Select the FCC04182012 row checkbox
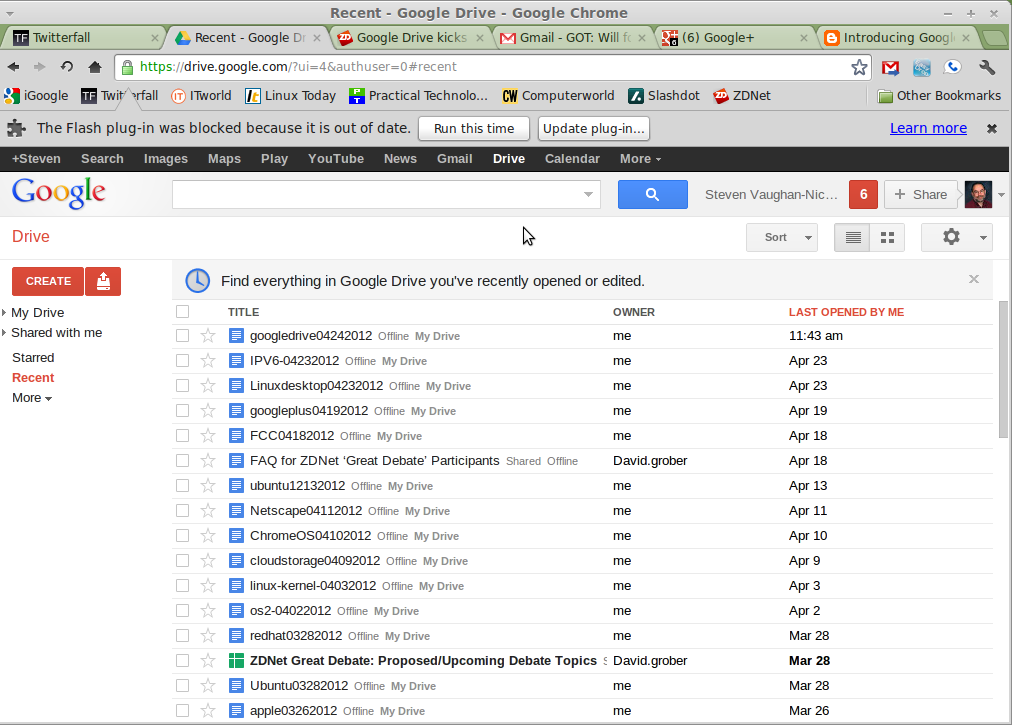The height and width of the screenshot is (725, 1012). pos(182,436)
